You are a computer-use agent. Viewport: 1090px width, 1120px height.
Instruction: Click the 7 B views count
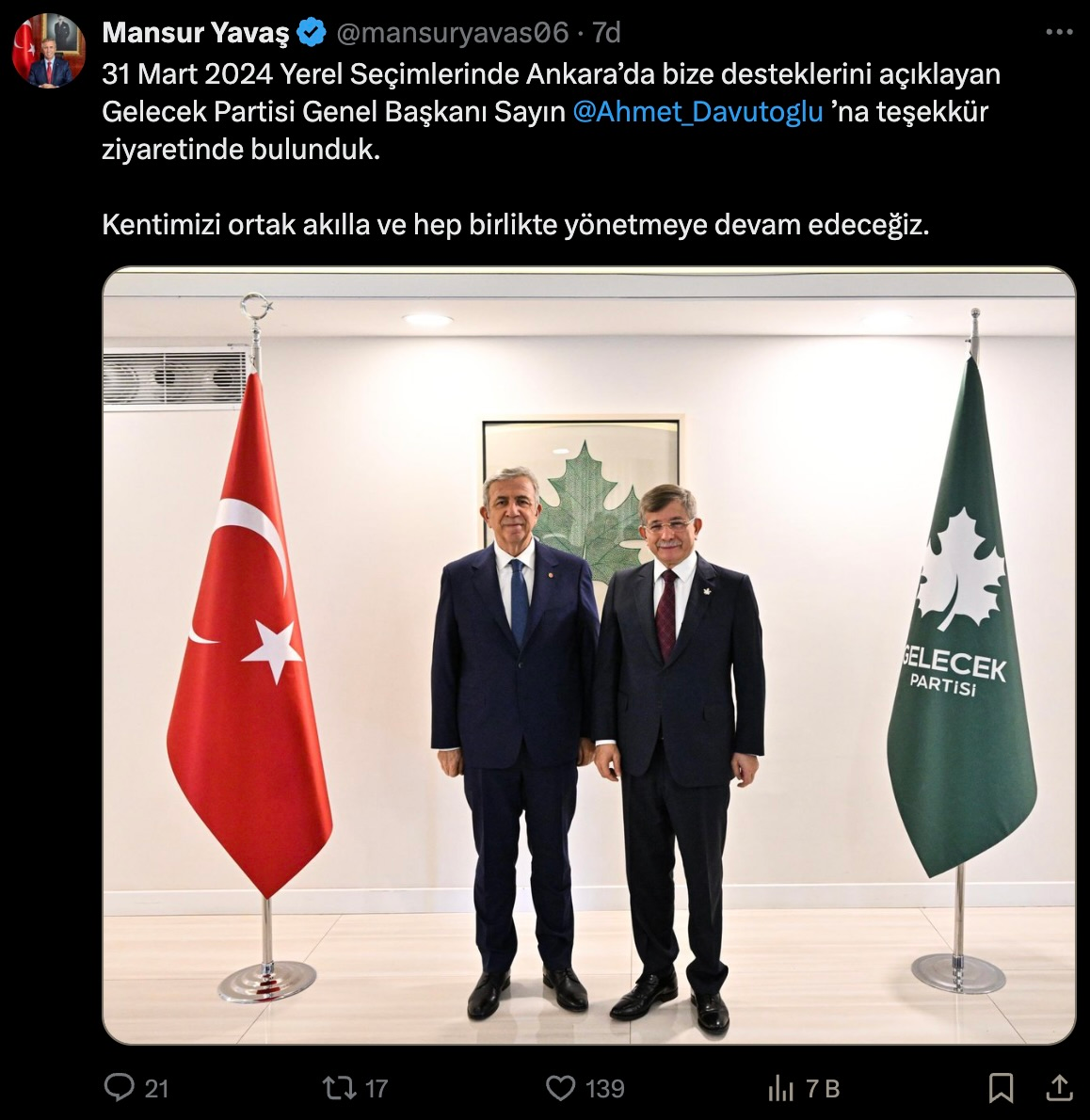point(823,1089)
